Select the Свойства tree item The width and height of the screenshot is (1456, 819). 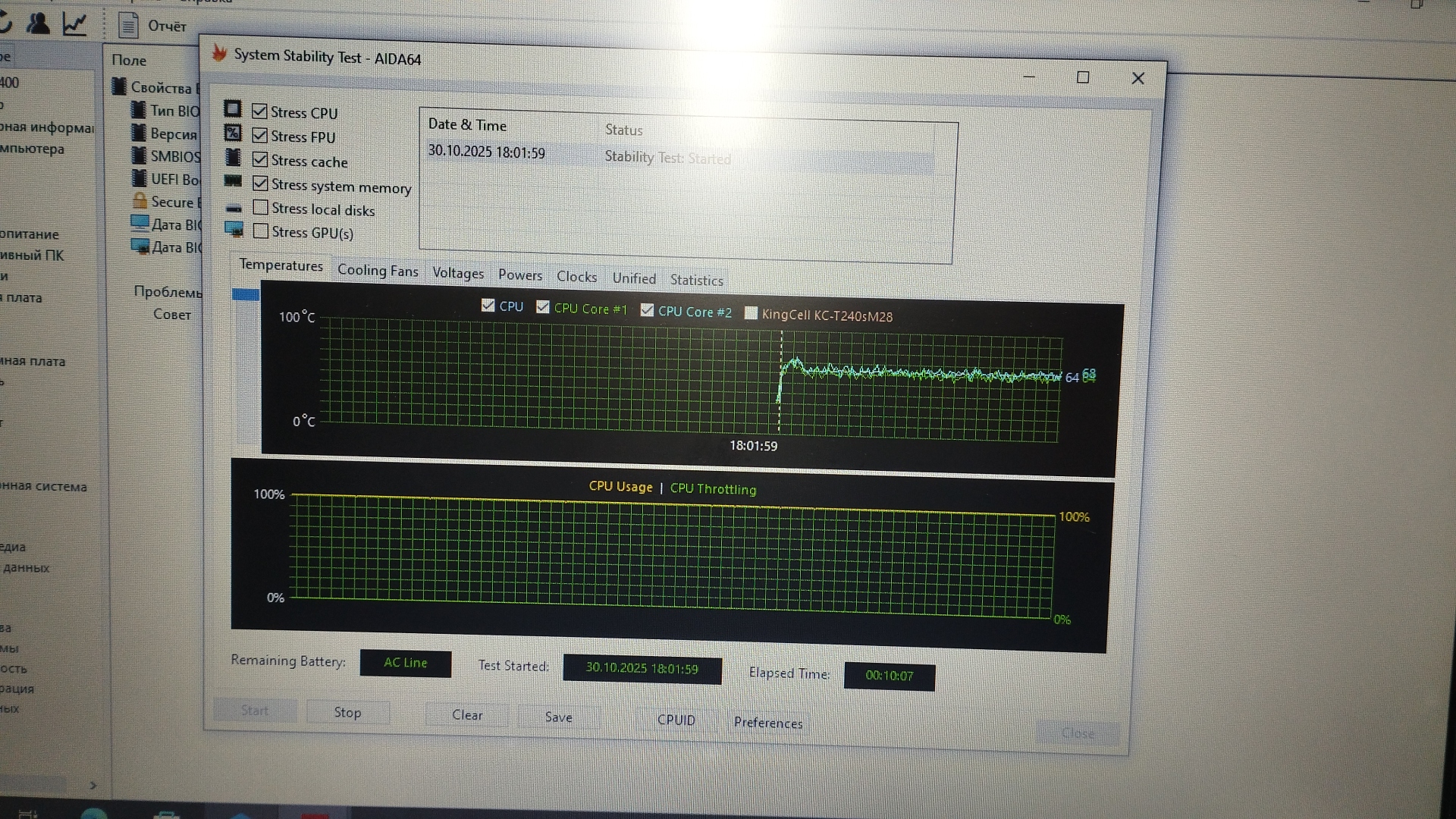(x=160, y=87)
